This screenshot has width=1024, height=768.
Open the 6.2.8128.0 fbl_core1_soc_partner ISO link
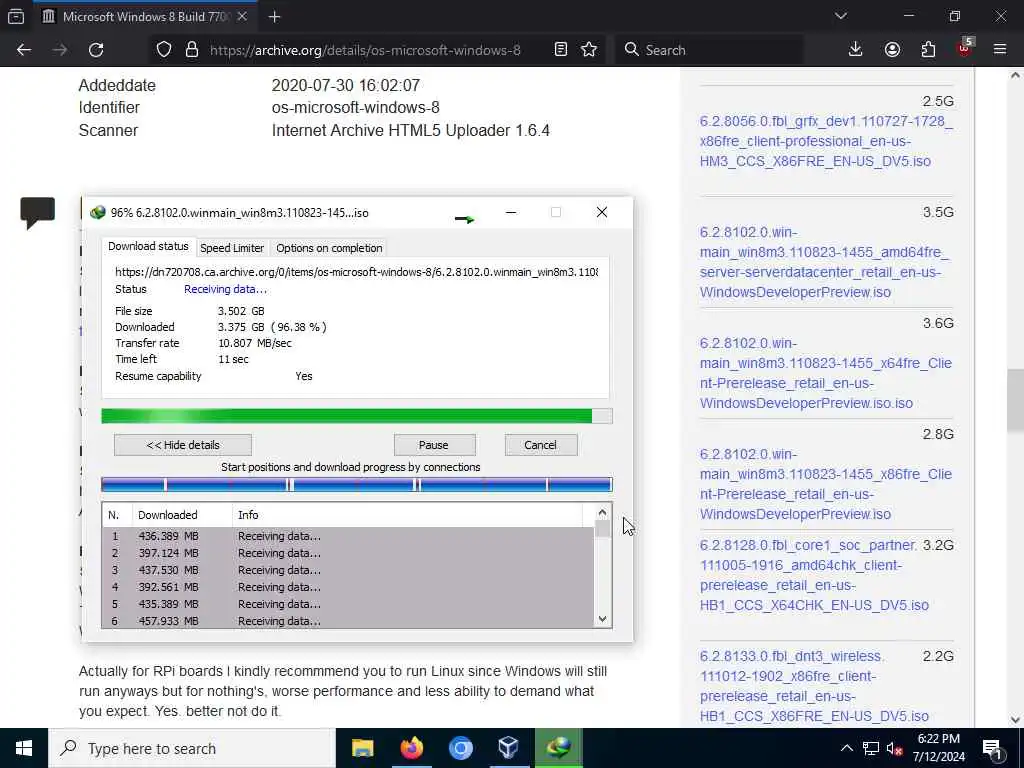[814, 575]
